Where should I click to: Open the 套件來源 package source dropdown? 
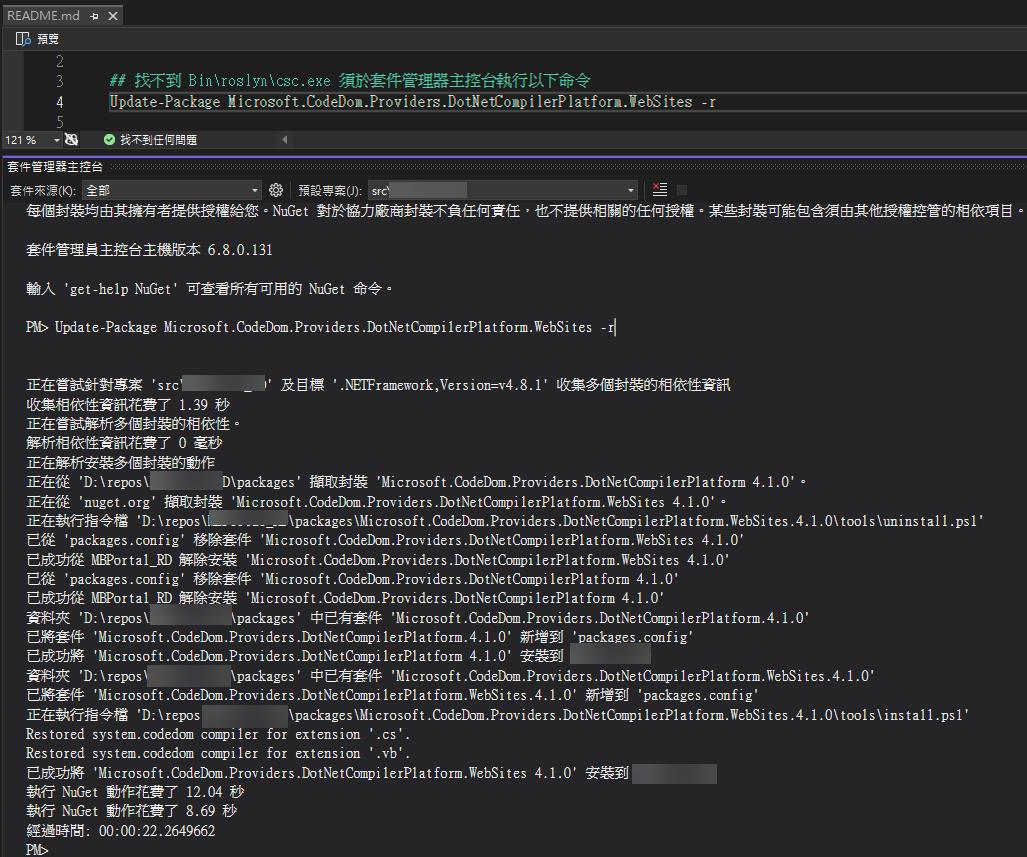coord(172,190)
